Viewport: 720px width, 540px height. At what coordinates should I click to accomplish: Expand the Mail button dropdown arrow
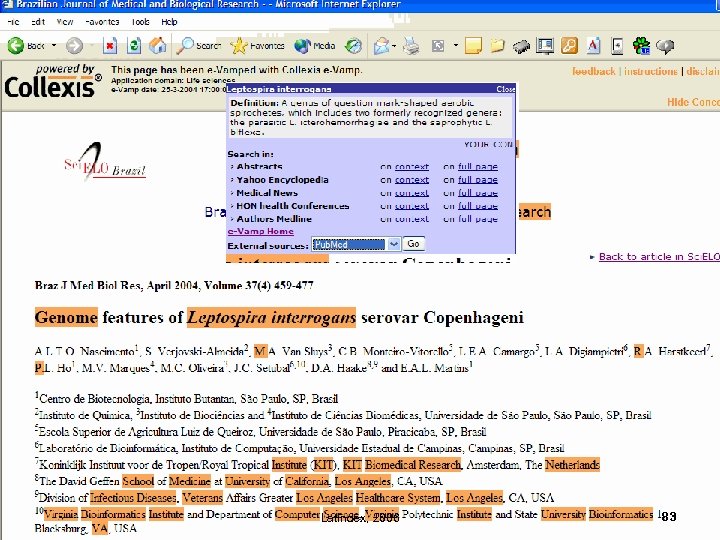(394, 46)
